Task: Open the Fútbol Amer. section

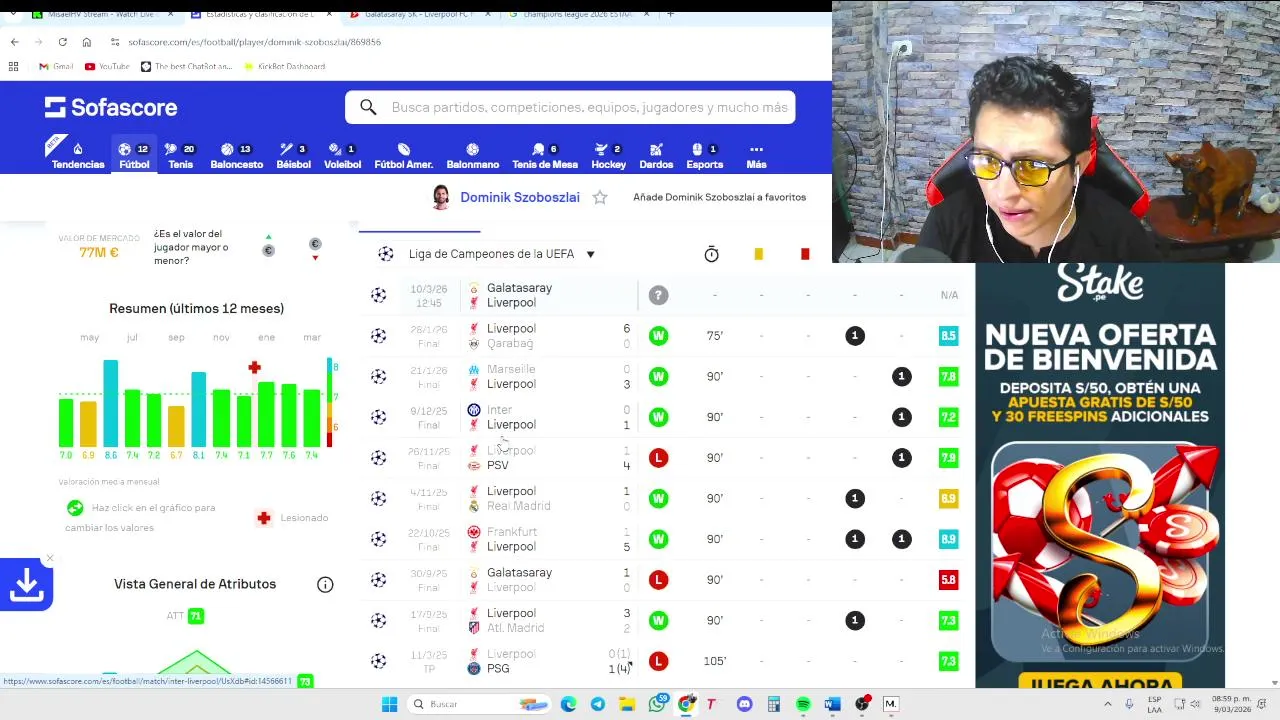Action: click(x=403, y=156)
